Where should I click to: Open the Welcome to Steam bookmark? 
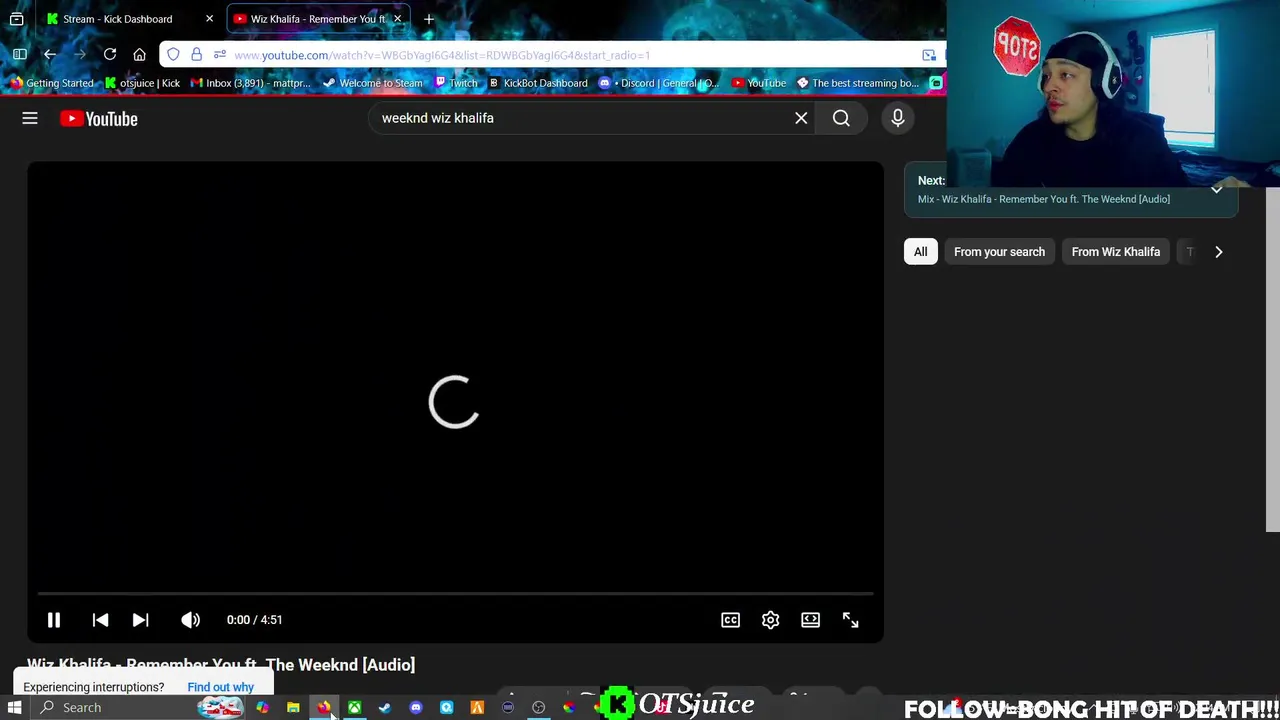click(372, 83)
